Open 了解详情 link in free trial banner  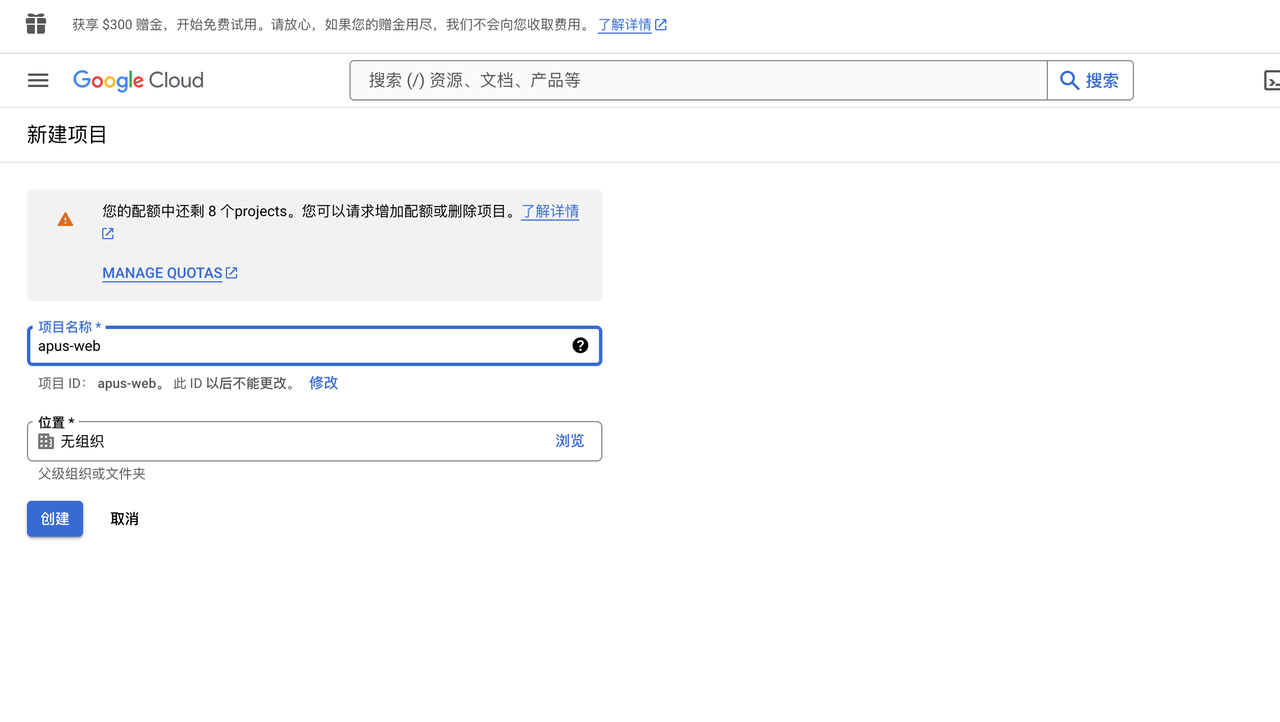(625, 25)
